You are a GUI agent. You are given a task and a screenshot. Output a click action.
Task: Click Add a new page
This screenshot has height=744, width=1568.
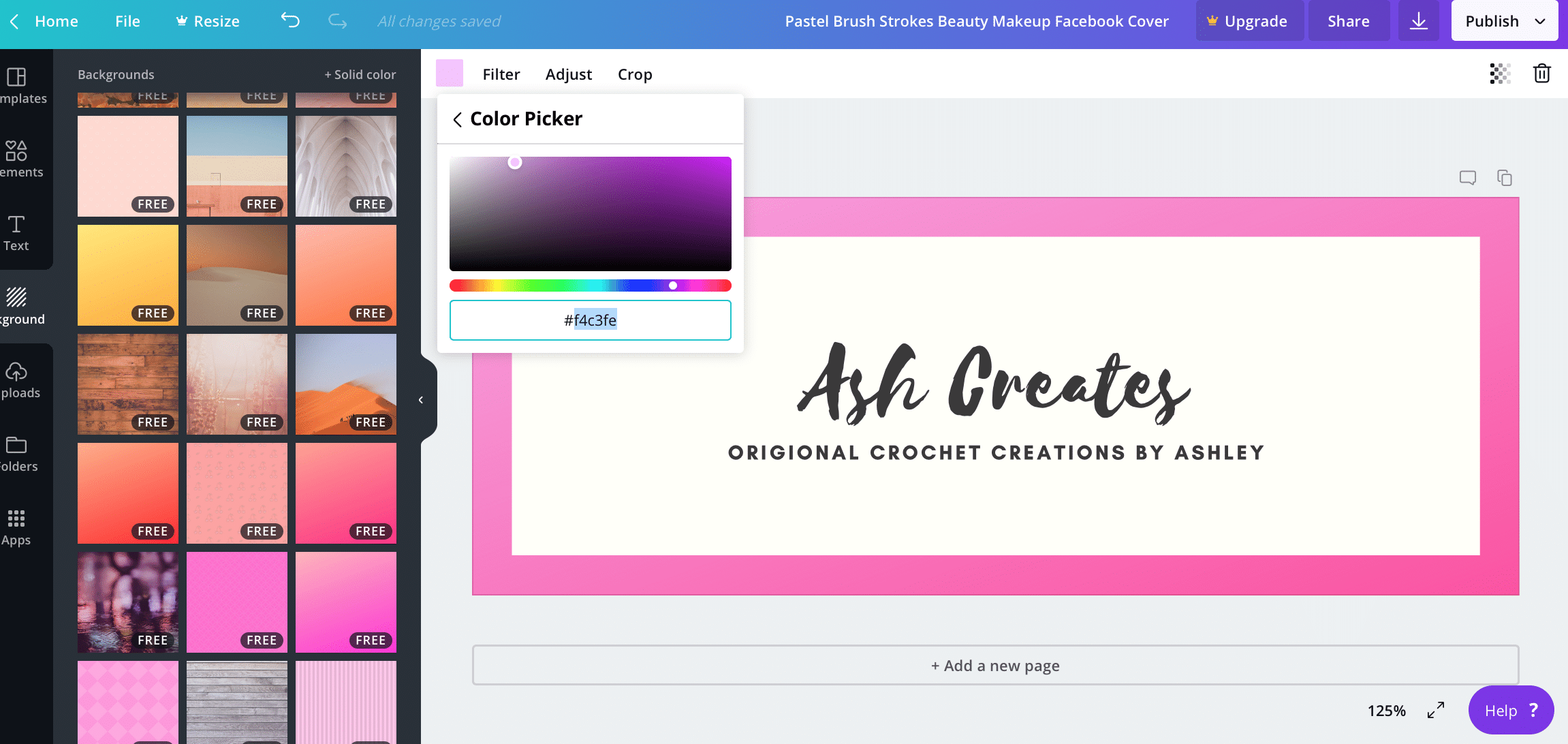point(995,666)
